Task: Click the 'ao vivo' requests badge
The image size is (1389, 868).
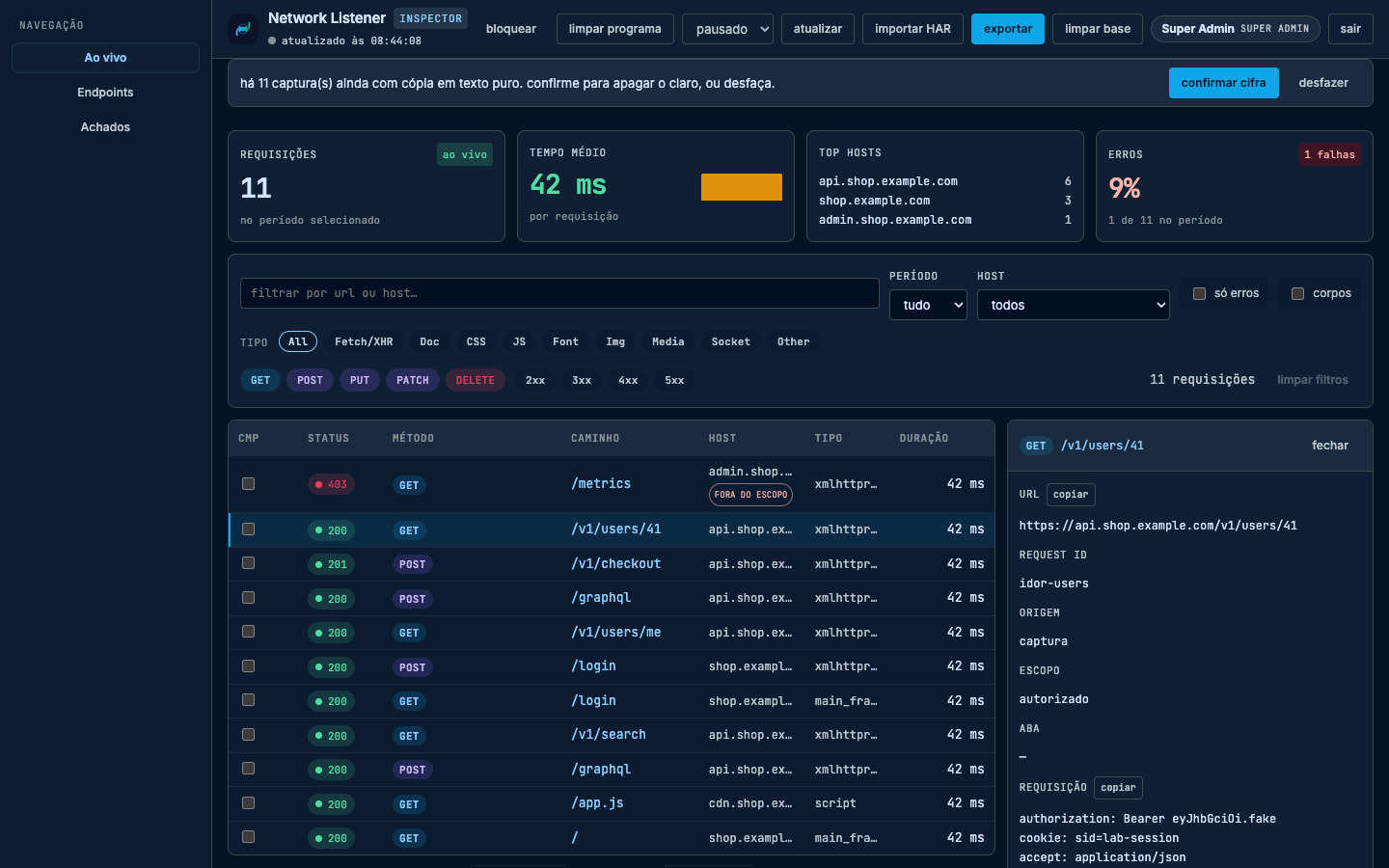Action: [465, 154]
